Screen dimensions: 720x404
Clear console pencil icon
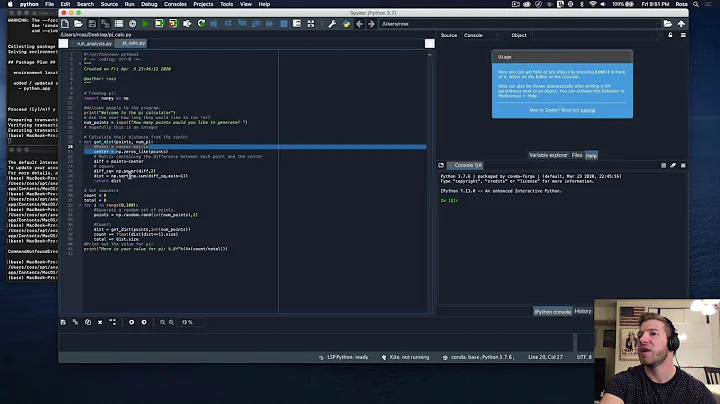(673, 165)
